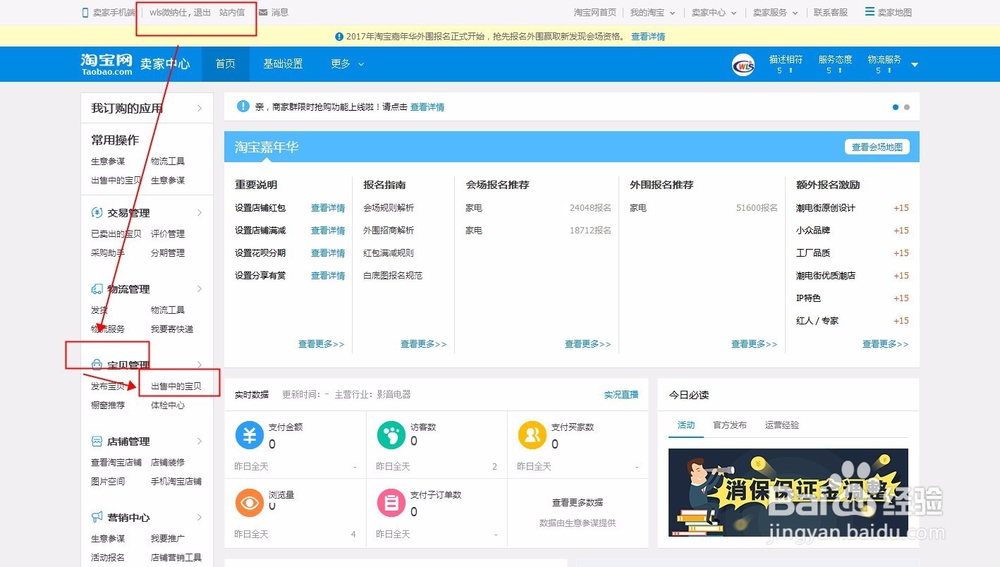The width and height of the screenshot is (1000, 567).
Task: Switch to the 官方发布 tab
Action: tap(730, 425)
